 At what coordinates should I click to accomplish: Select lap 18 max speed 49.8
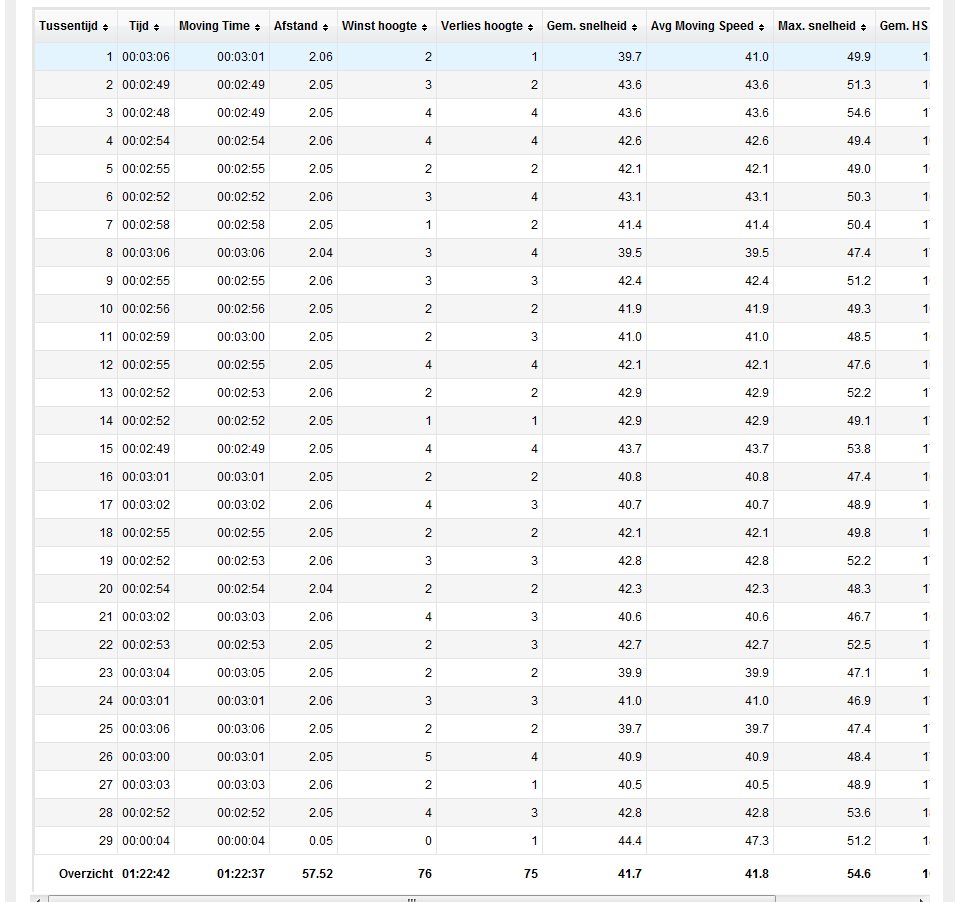coord(859,534)
